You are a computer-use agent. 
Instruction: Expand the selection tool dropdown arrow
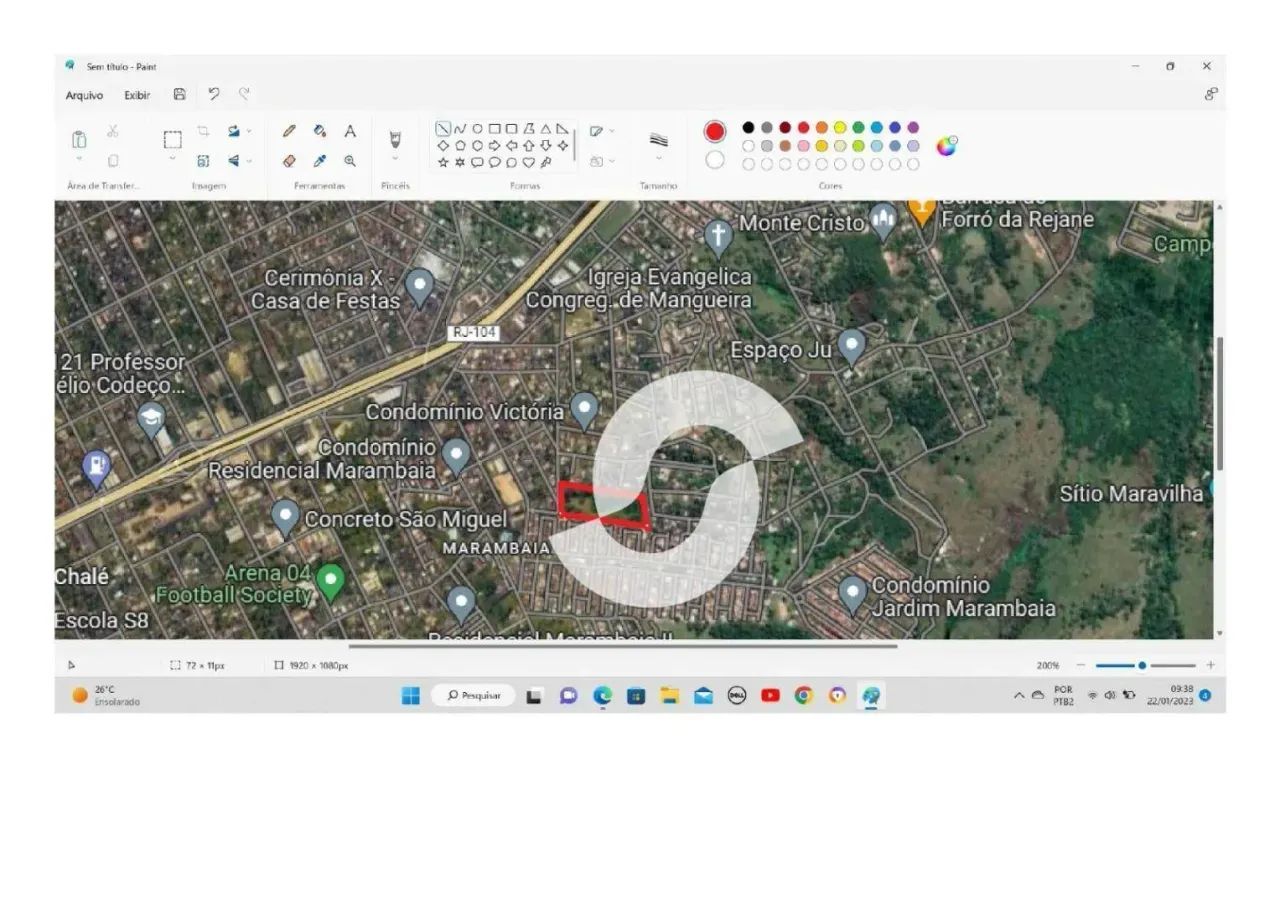(x=172, y=158)
